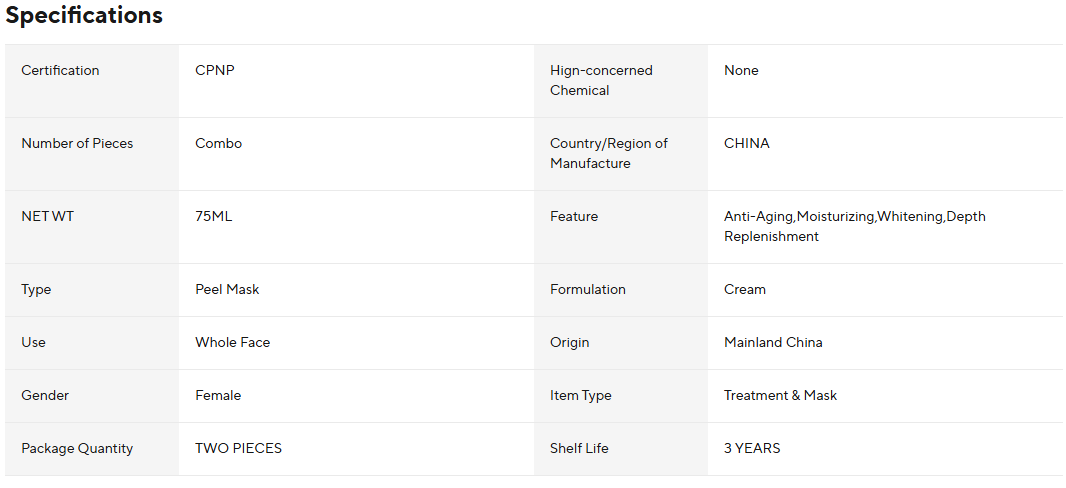
Task: Click the Formulation label
Action: 588,290
